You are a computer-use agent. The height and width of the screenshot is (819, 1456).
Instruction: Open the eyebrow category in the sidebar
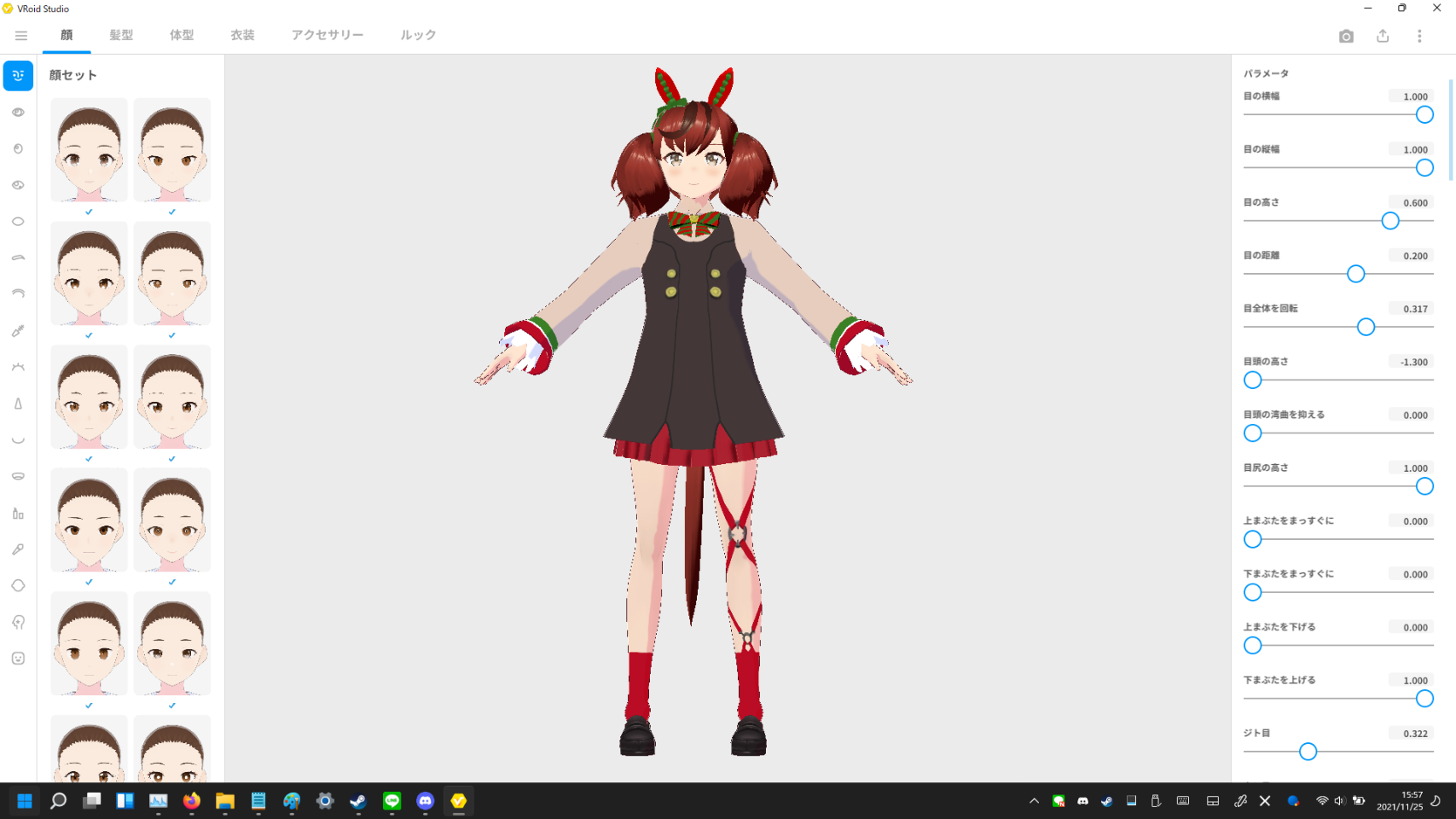click(x=18, y=258)
